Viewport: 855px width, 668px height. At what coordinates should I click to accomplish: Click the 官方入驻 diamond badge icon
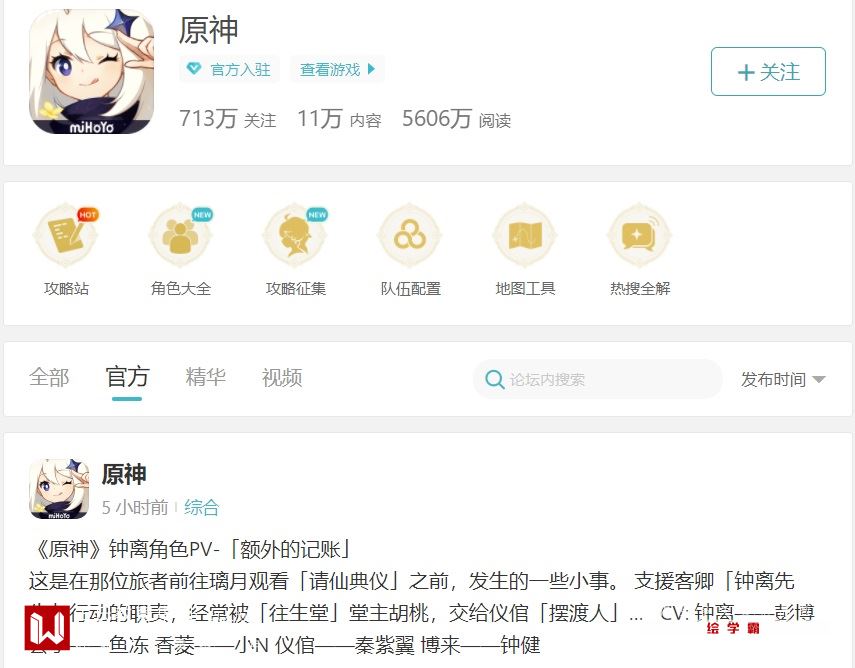point(194,69)
